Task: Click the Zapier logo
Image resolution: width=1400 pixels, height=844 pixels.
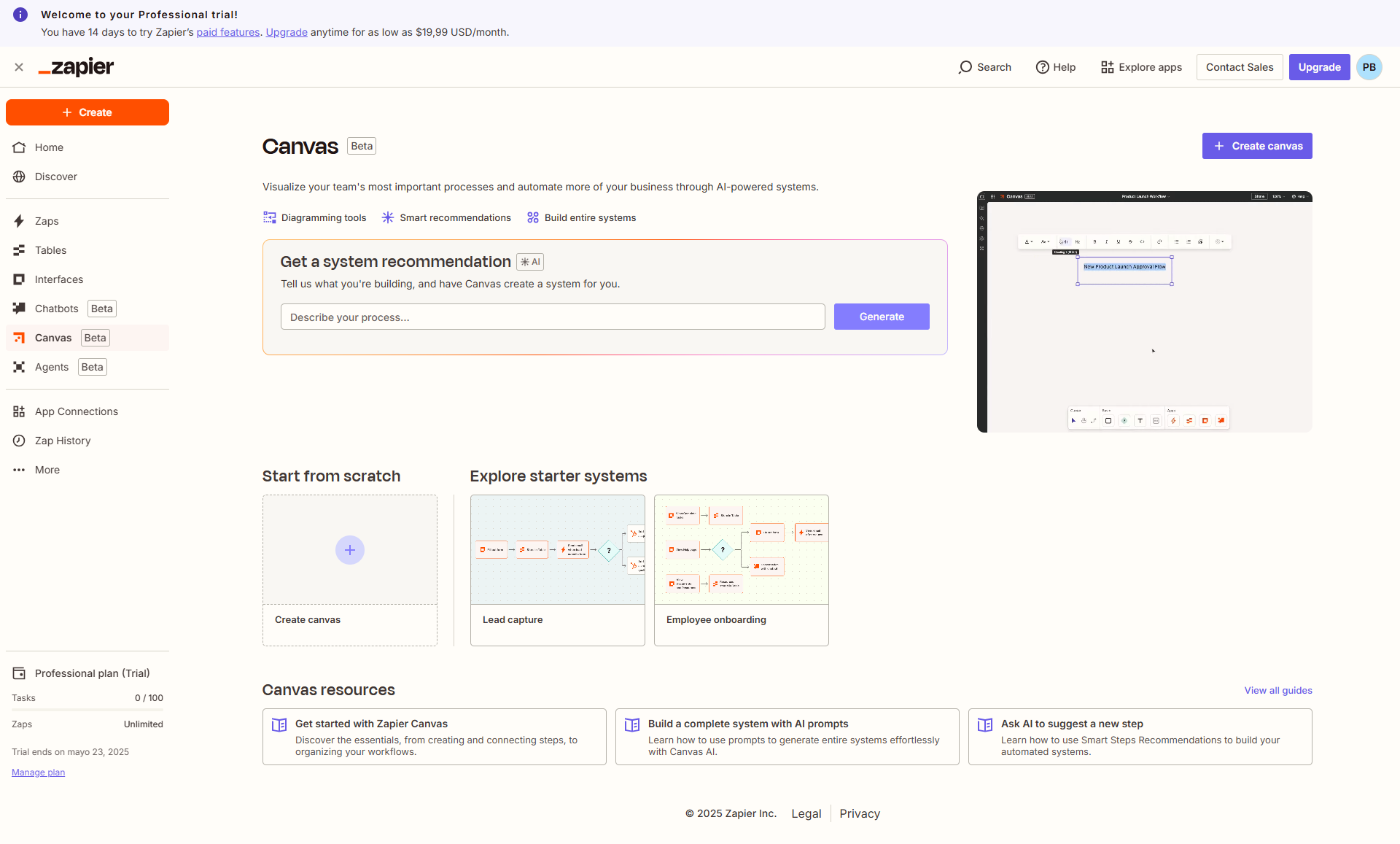Action: click(x=76, y=67)
